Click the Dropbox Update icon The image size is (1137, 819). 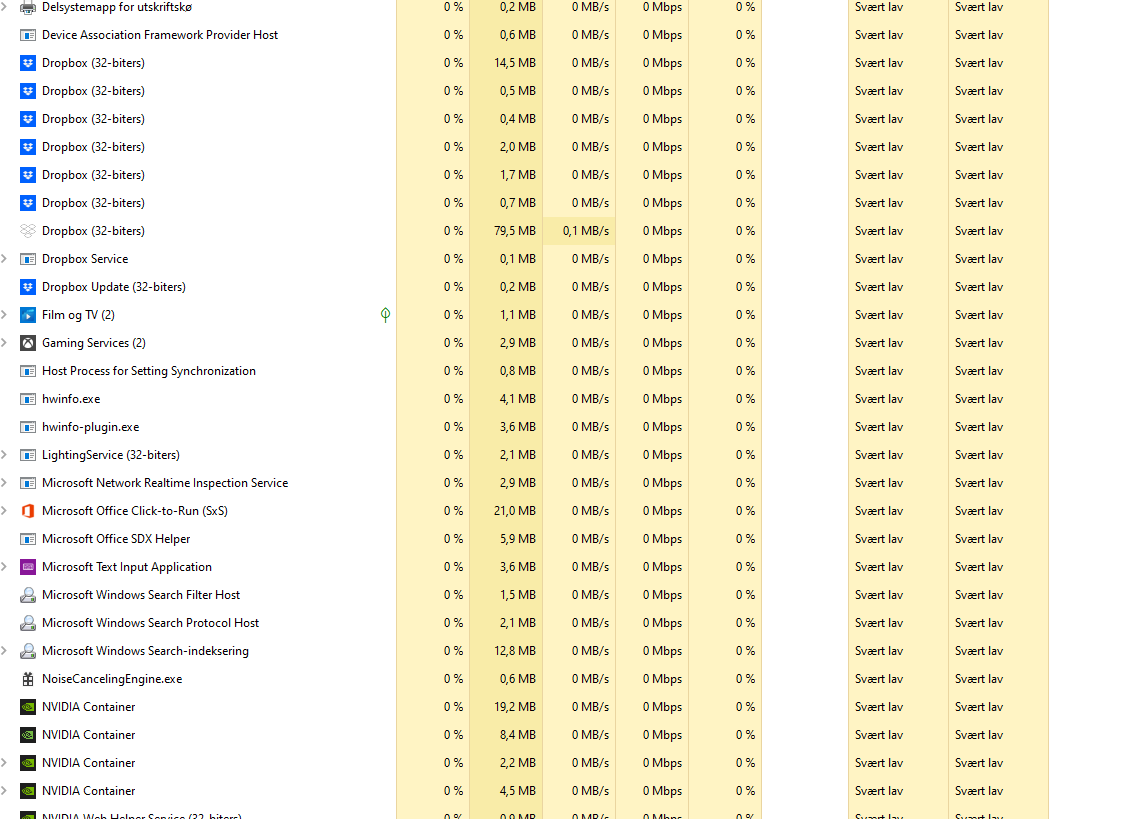point(28,287)
